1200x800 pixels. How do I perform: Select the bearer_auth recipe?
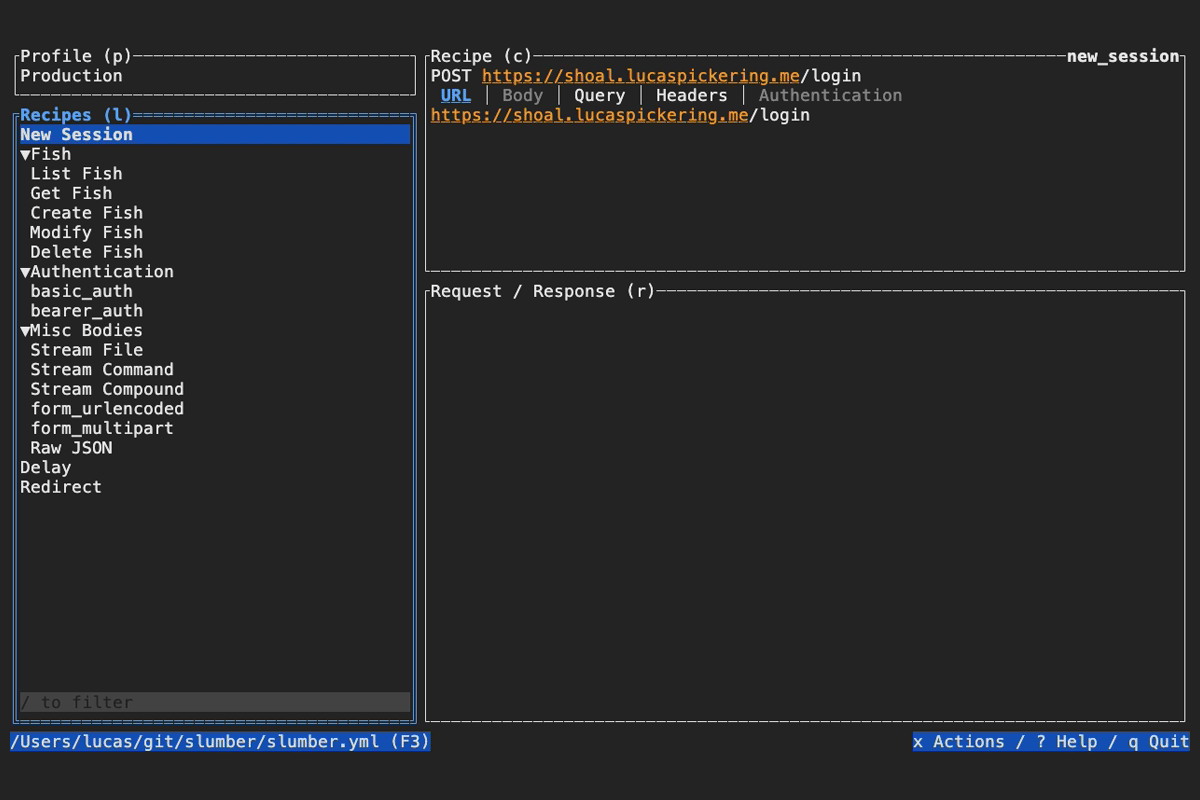tap(86, 311)
